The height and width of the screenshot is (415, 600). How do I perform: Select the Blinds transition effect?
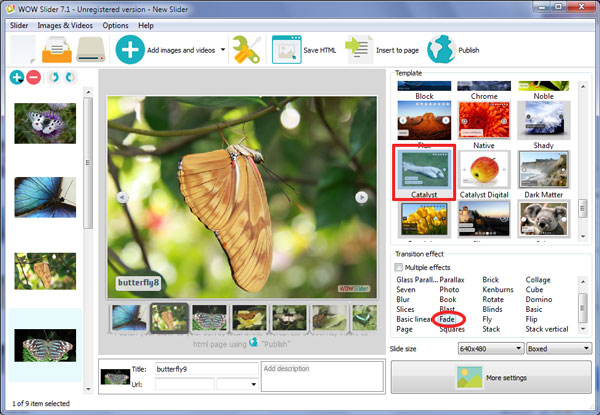[x=492, y=309]
